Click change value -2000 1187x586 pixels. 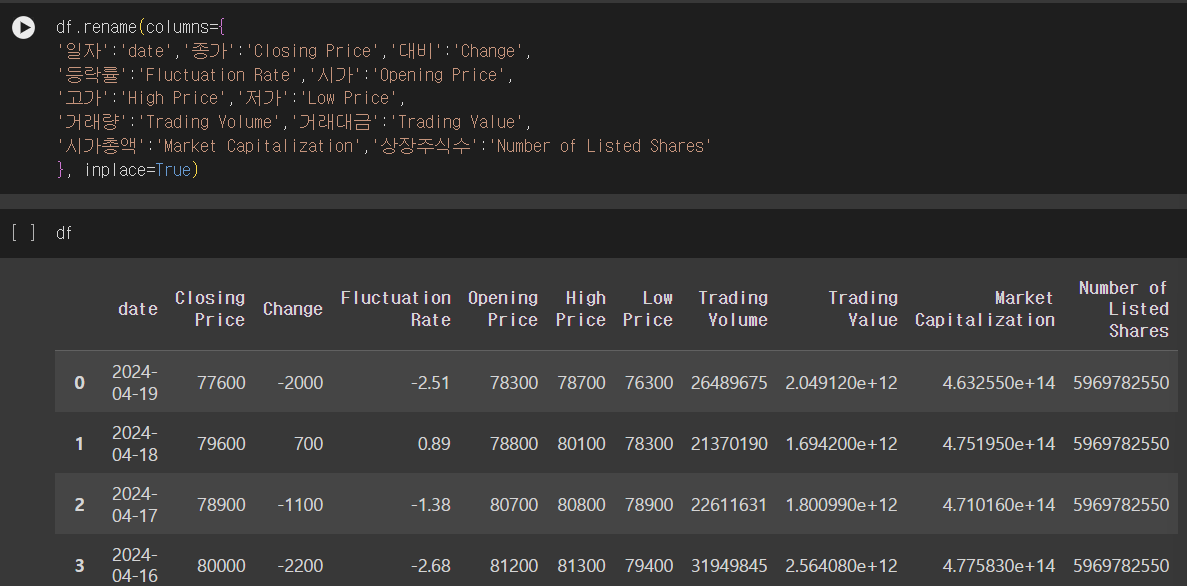pyautogui.click(x=301, y=382)
